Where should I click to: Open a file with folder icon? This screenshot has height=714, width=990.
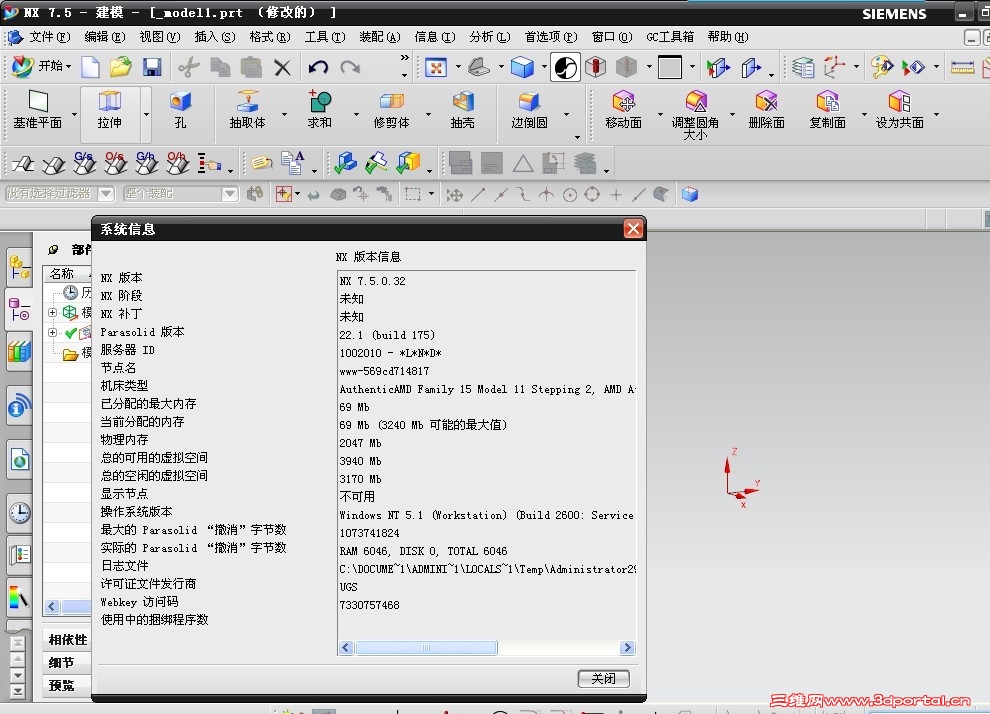[121, 67]
